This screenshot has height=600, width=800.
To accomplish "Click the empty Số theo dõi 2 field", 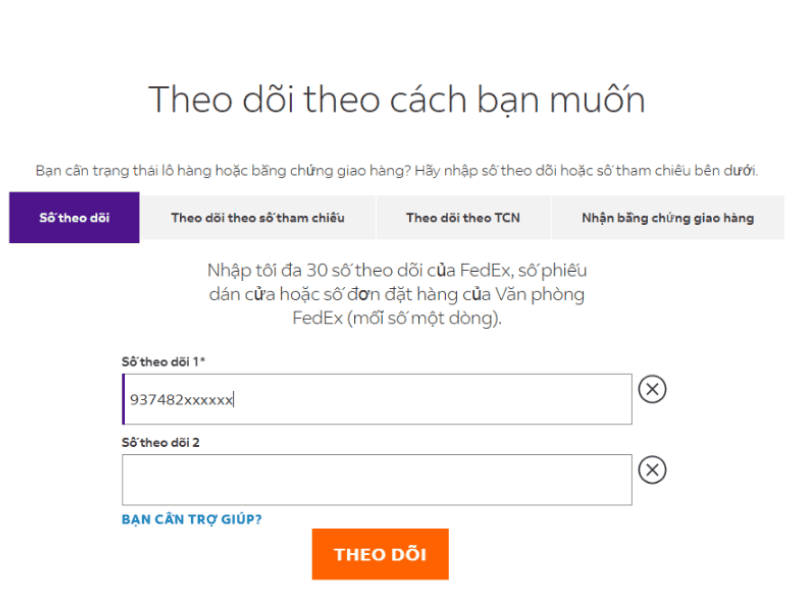I will point(377,480).
